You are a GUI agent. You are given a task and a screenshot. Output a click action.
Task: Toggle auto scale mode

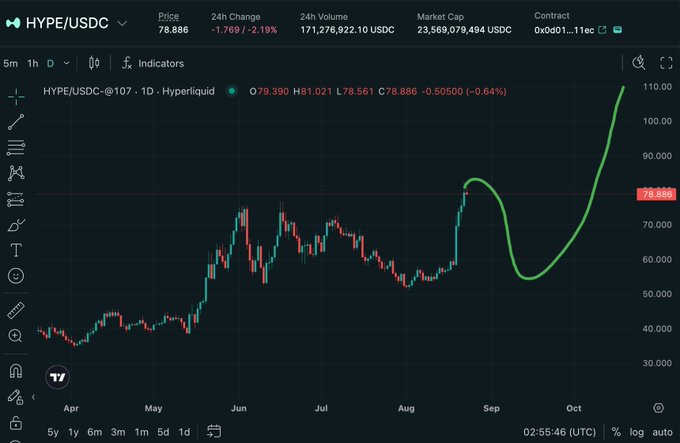(x=662, y=432)
